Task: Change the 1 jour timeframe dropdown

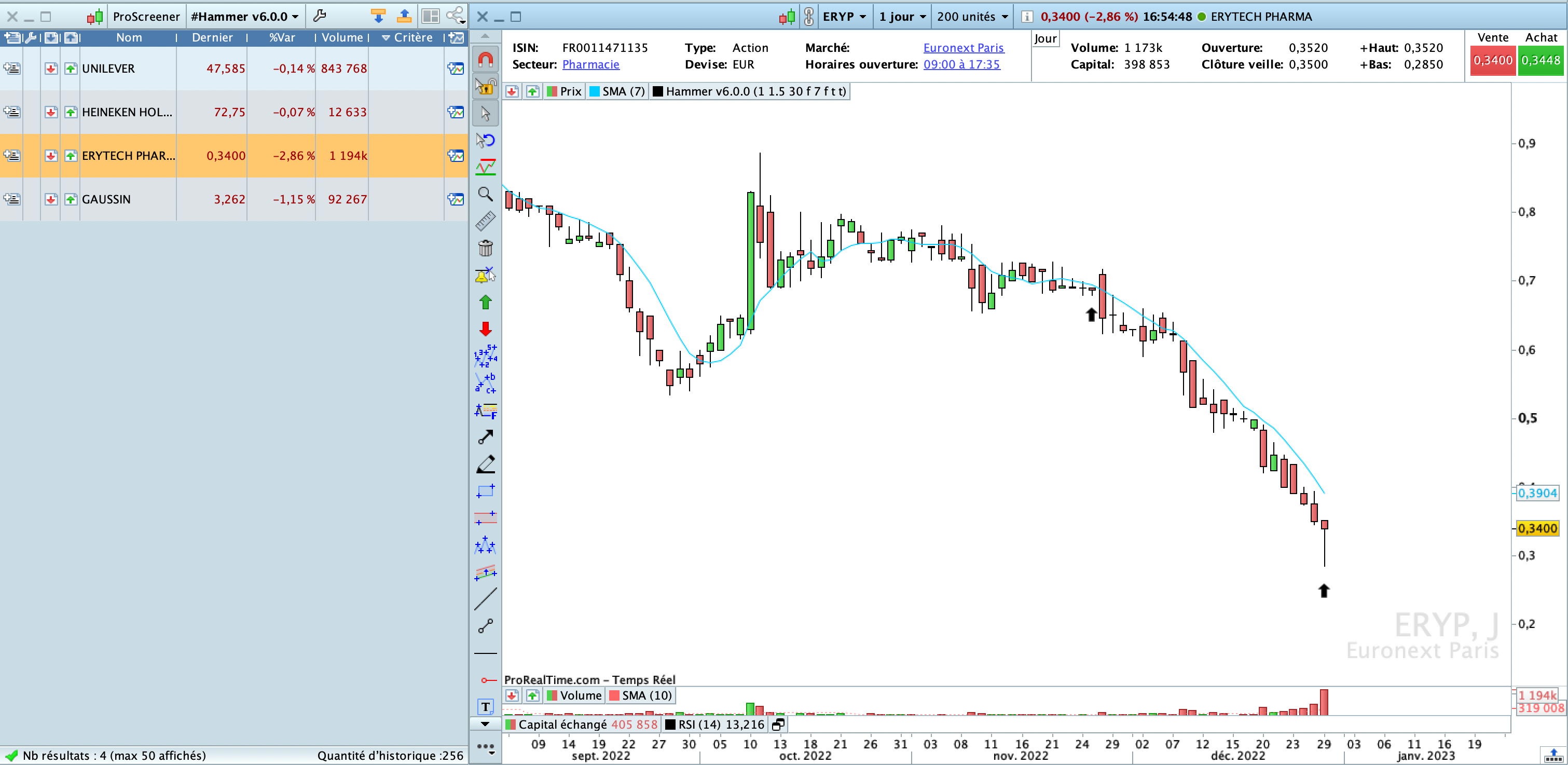Action: point(902,17)
